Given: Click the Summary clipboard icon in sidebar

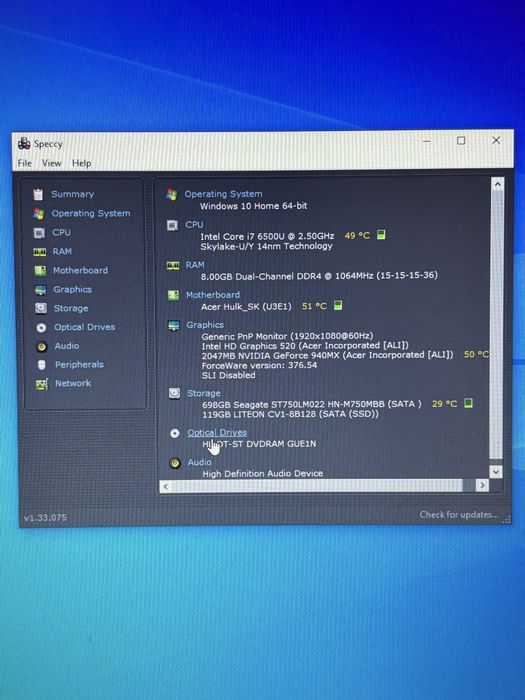Looking at the screenshot, I should (38, 194).
